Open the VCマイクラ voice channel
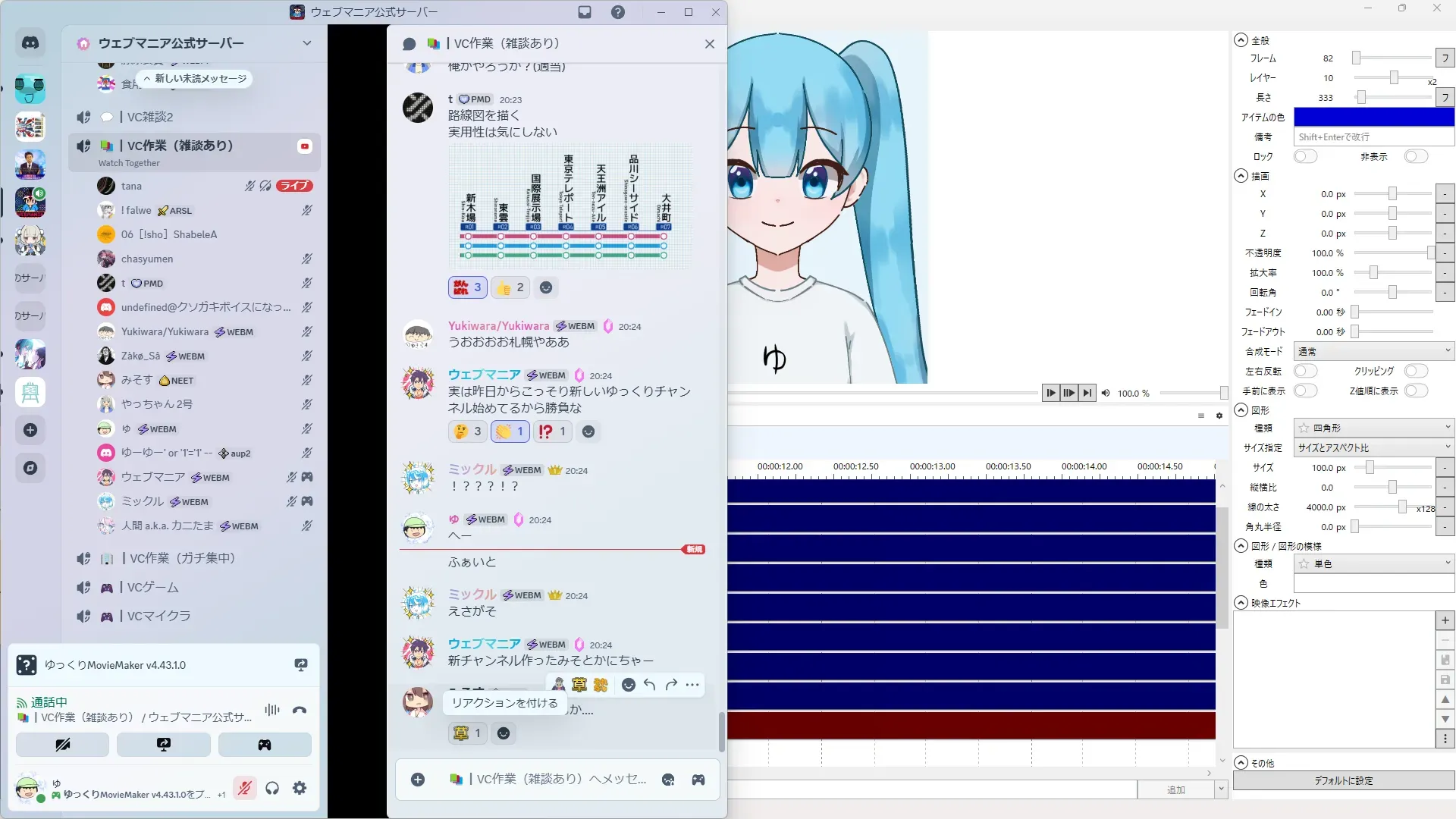1456x819 pixels. [x=158, y=616]
